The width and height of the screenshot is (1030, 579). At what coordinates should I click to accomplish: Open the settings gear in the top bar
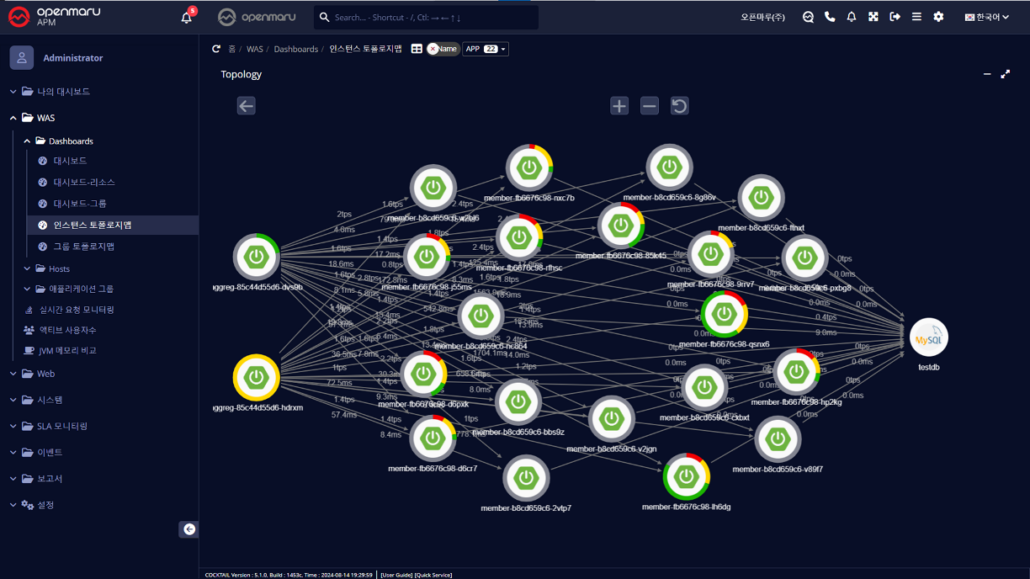[x=938, y=16]
